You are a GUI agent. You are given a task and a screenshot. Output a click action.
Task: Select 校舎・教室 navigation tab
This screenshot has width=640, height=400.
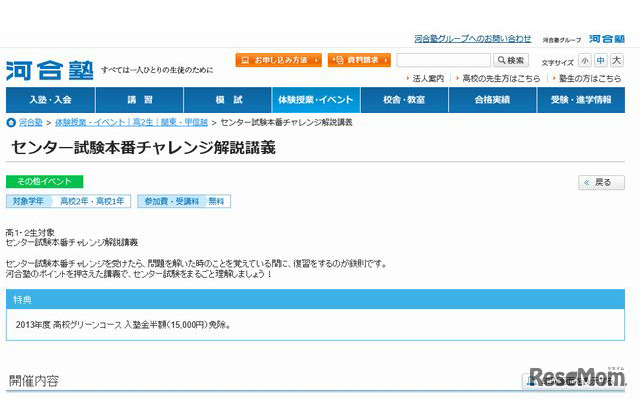[x=404, y=100]
